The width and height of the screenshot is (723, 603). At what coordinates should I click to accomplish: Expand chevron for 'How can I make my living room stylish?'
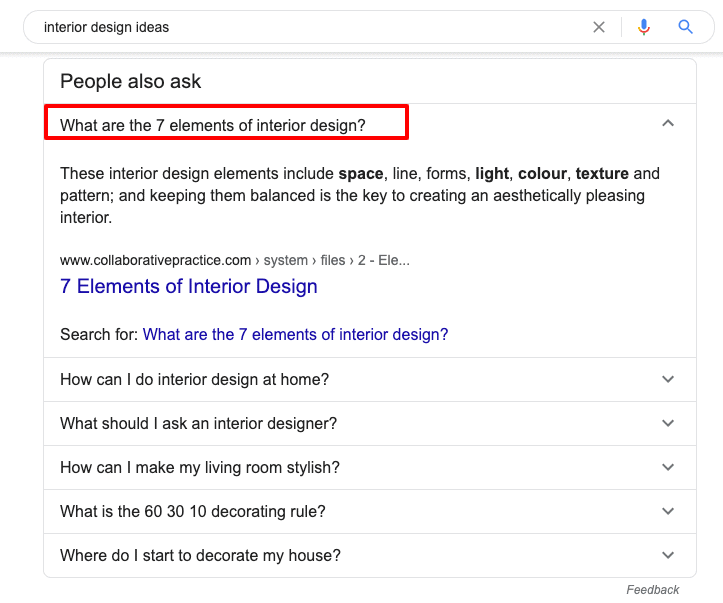click(668, 467)
